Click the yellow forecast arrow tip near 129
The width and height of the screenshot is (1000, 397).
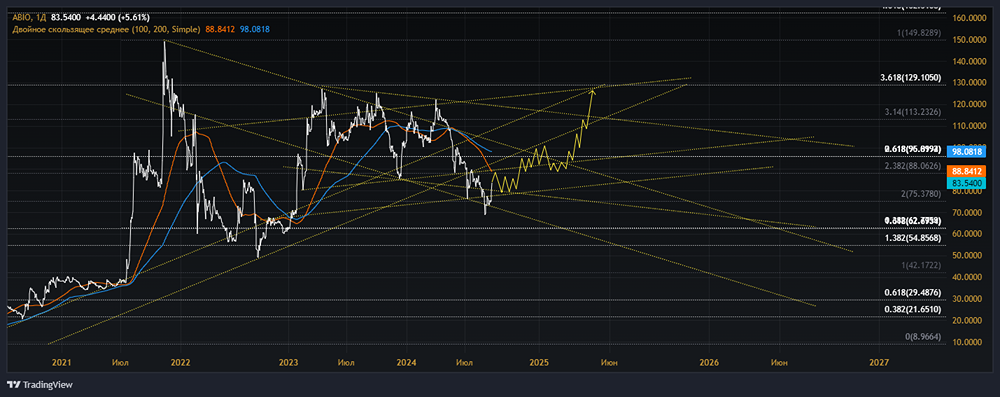coord(592,91)
